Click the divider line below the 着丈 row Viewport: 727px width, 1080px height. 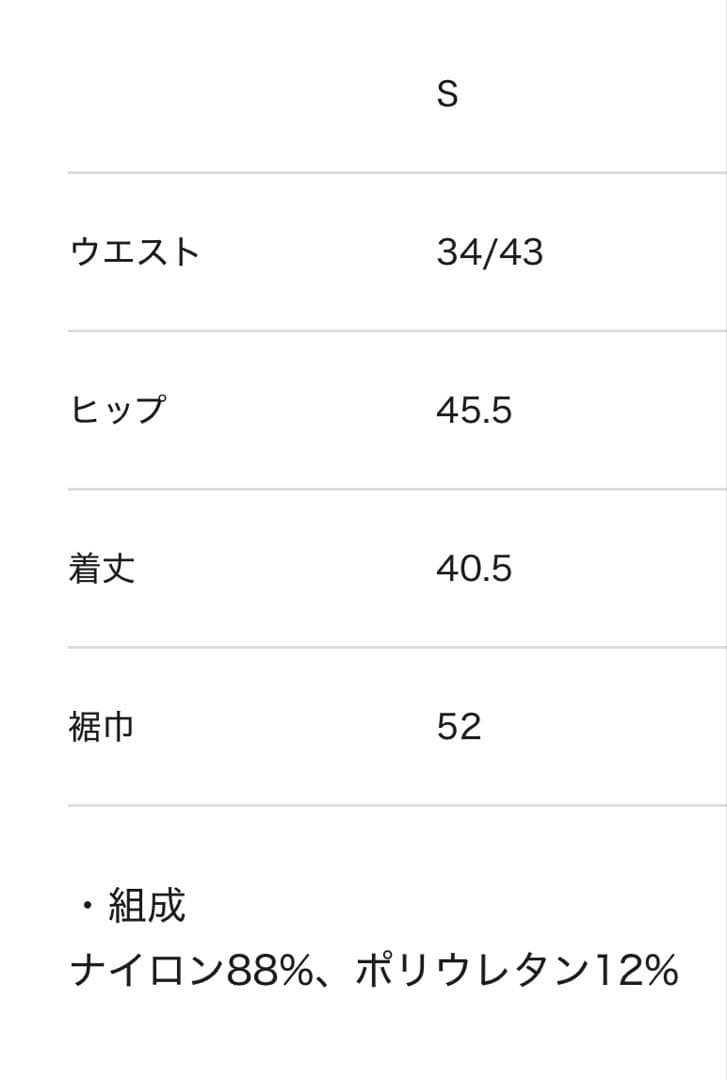[x=397, y=647]
